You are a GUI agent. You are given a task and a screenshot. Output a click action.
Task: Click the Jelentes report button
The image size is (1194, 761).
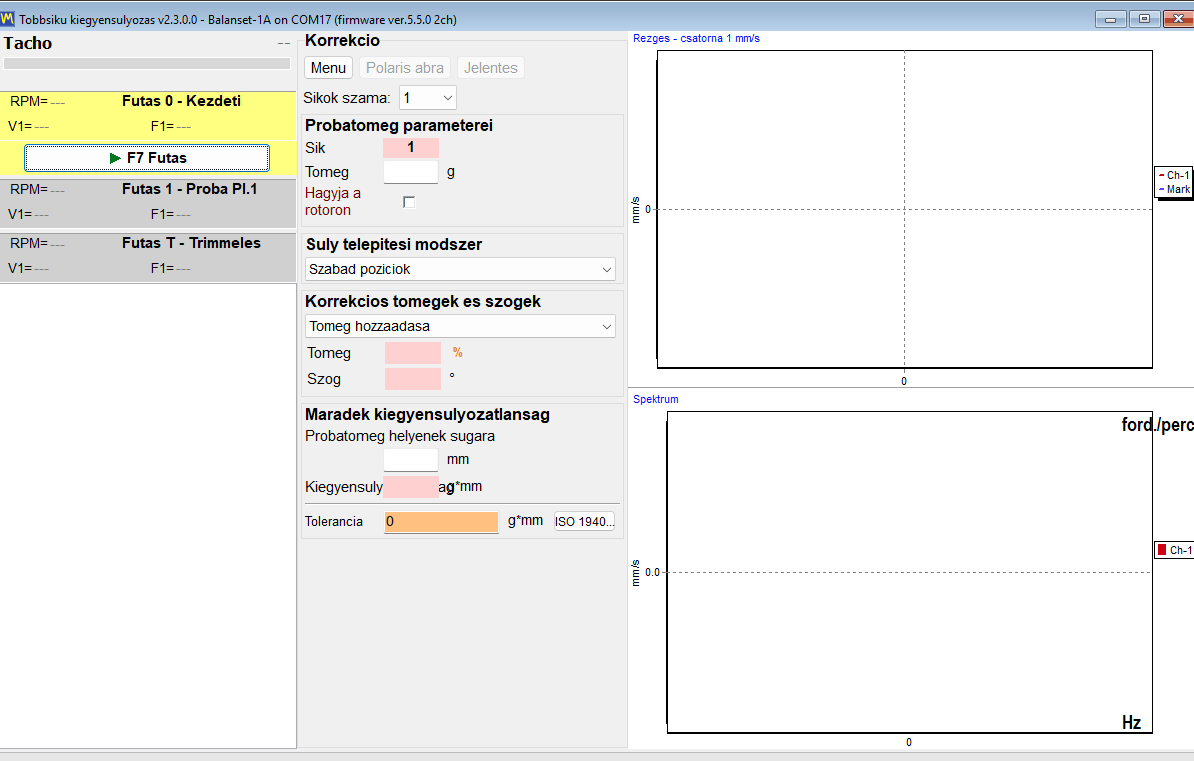pos(490,68)
